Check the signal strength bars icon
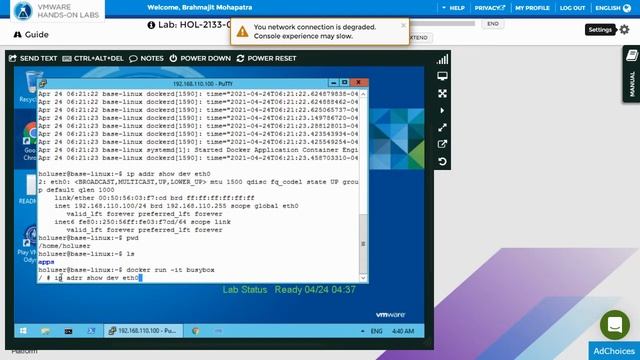The image size is (640, 360). 442,60
